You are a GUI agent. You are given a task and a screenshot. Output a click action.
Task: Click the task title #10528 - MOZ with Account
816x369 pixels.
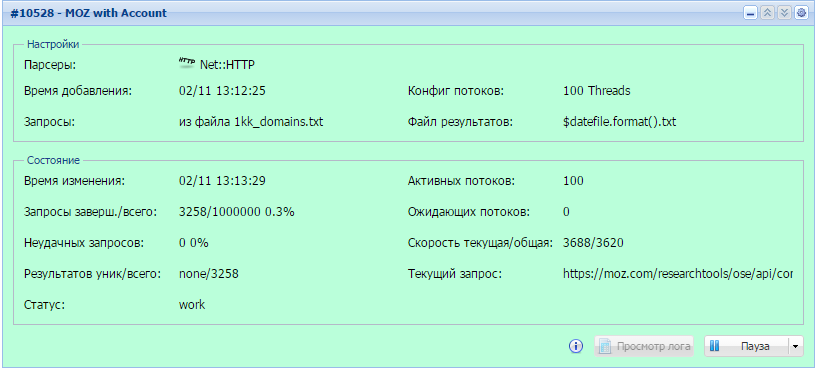pyautogui.click(x=88, y=14)
